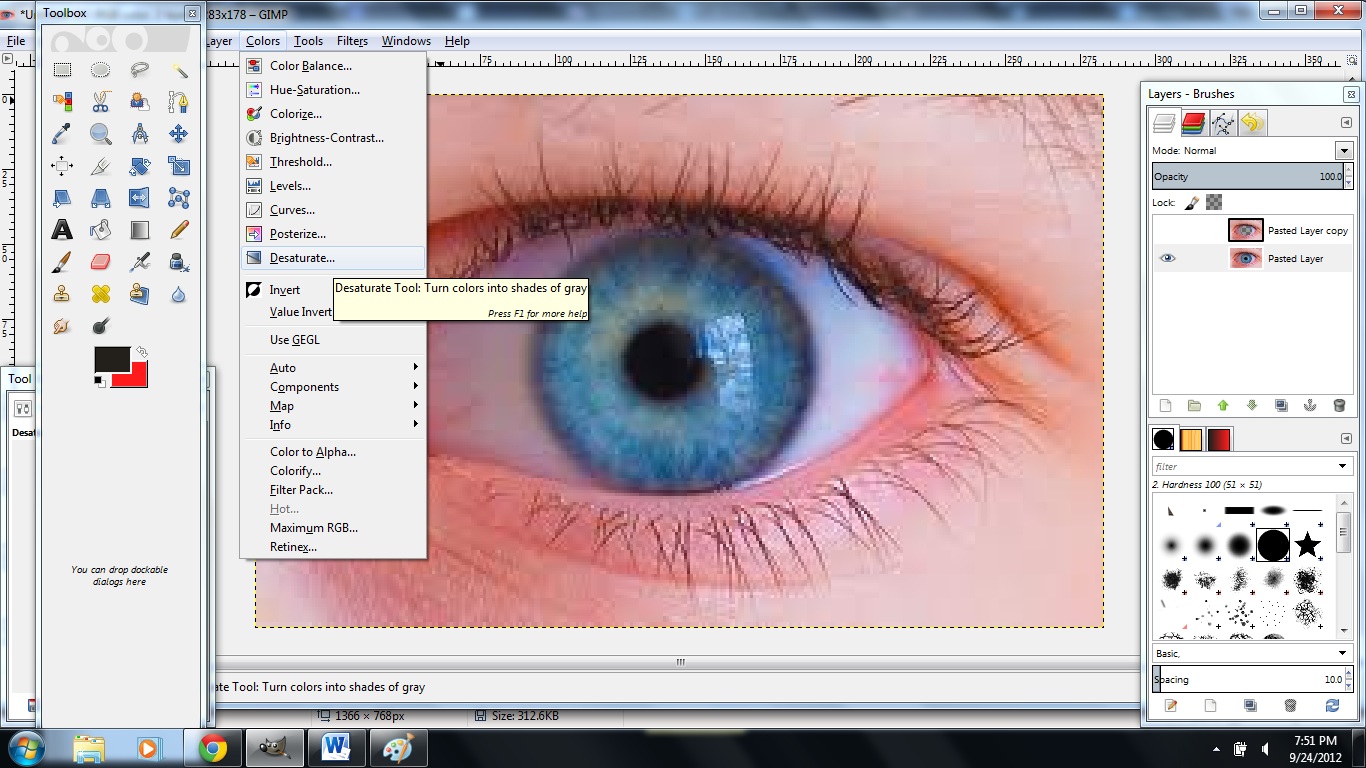Click the foreground black color swatch
The width and height of the screenshot is (1366, 768).
(112, 360)
